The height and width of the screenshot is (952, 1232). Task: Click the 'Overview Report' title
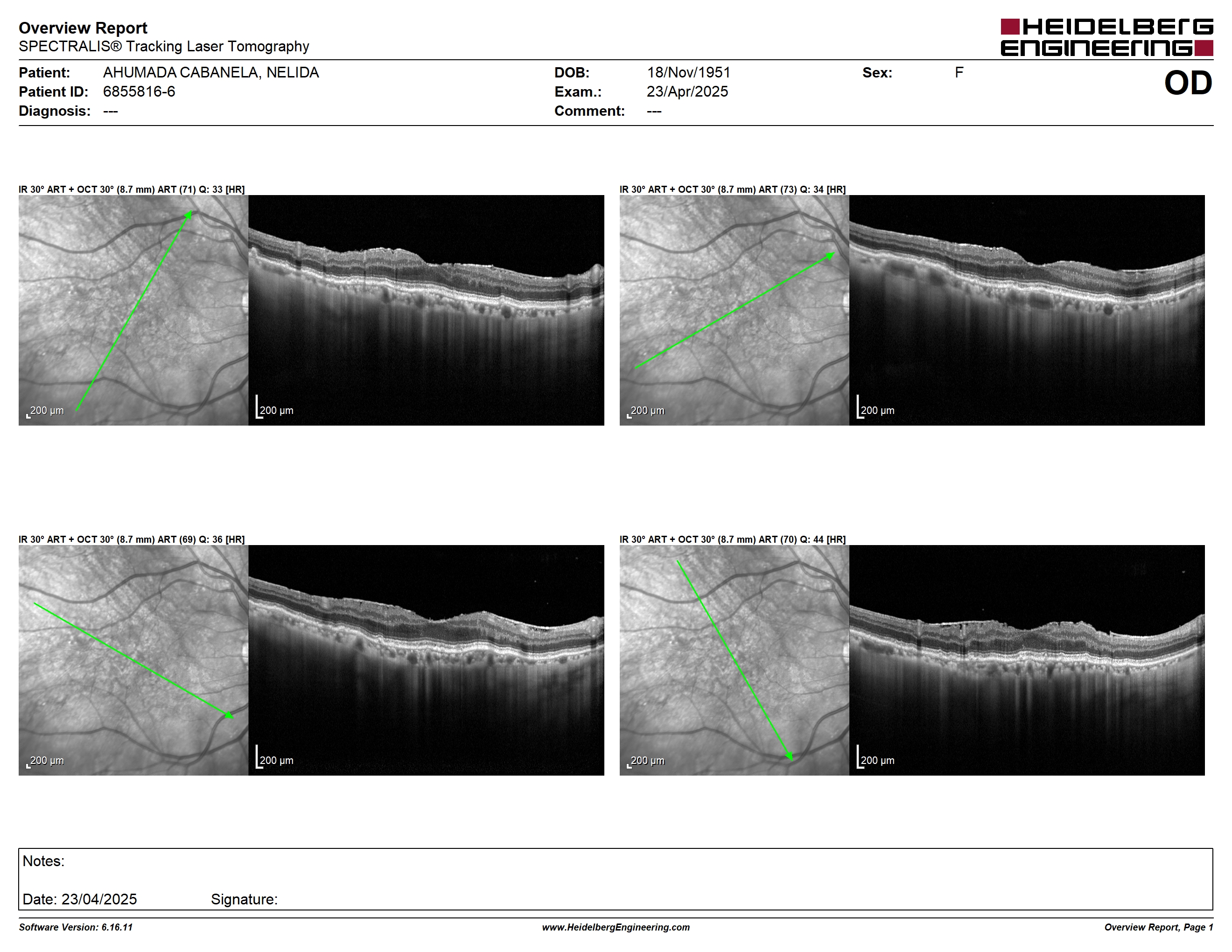[83, 28]
